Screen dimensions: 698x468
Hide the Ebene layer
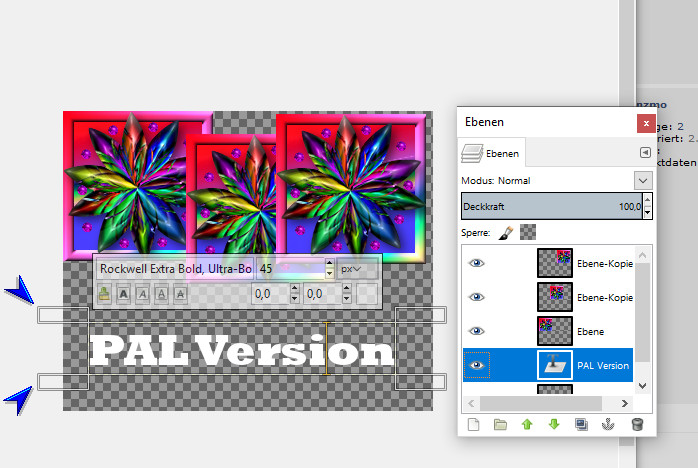pyautogui.click(x=476, y=331)
